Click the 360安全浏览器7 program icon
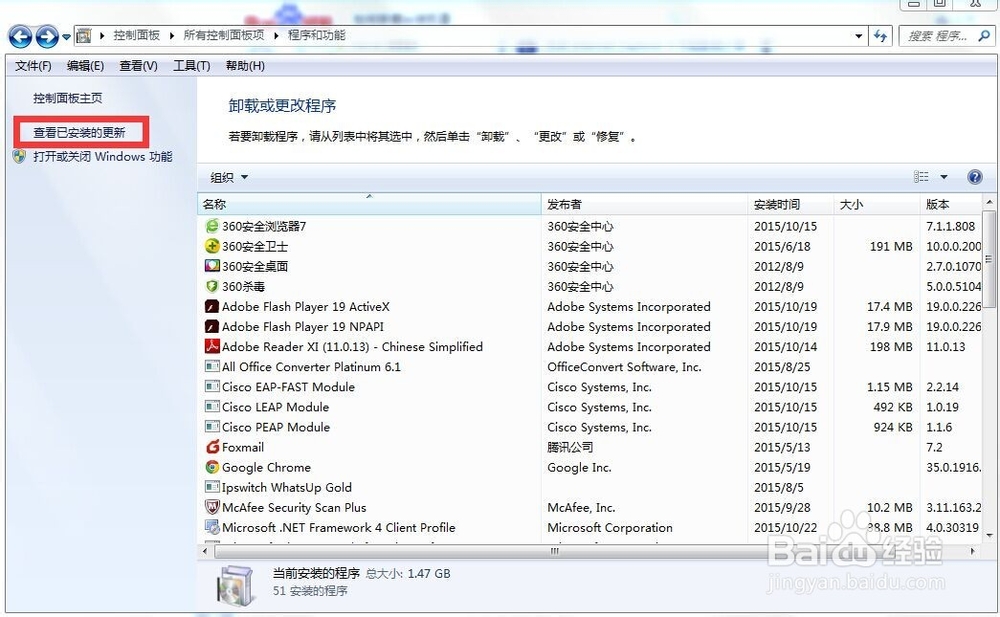This screenshot has width=1000, height=617. tap(212, 227)
